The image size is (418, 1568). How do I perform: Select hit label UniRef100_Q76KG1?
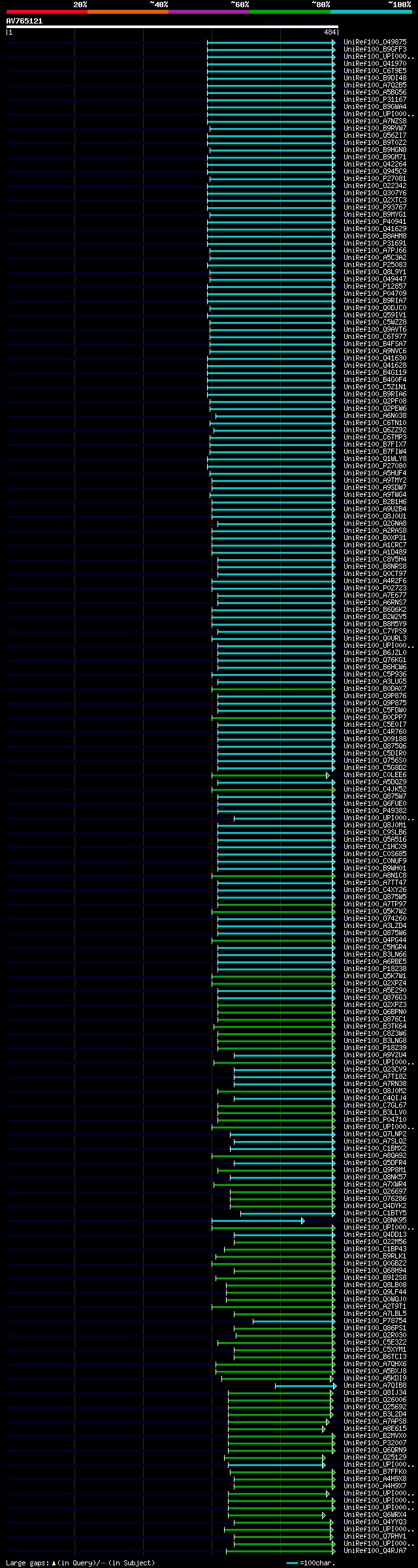(x=375, y=660)
